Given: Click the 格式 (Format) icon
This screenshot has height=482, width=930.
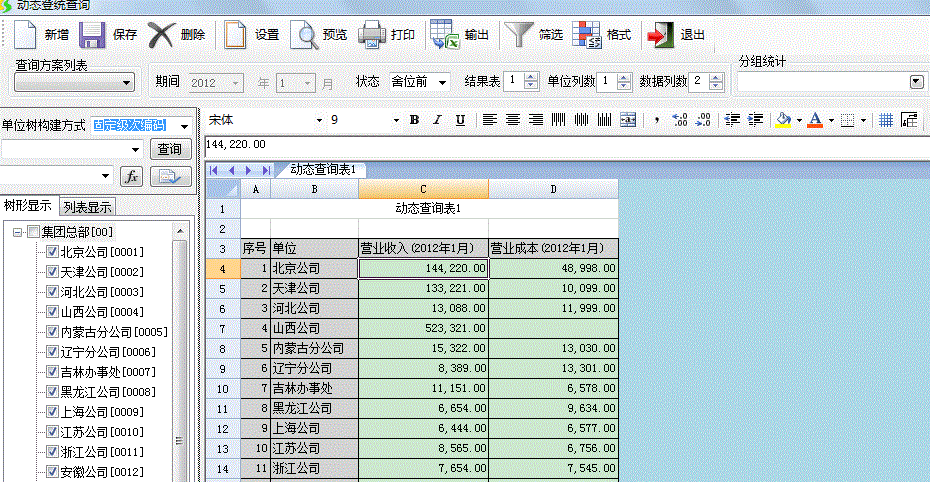Looking at the screenshot, I should (x=586, y=35).
